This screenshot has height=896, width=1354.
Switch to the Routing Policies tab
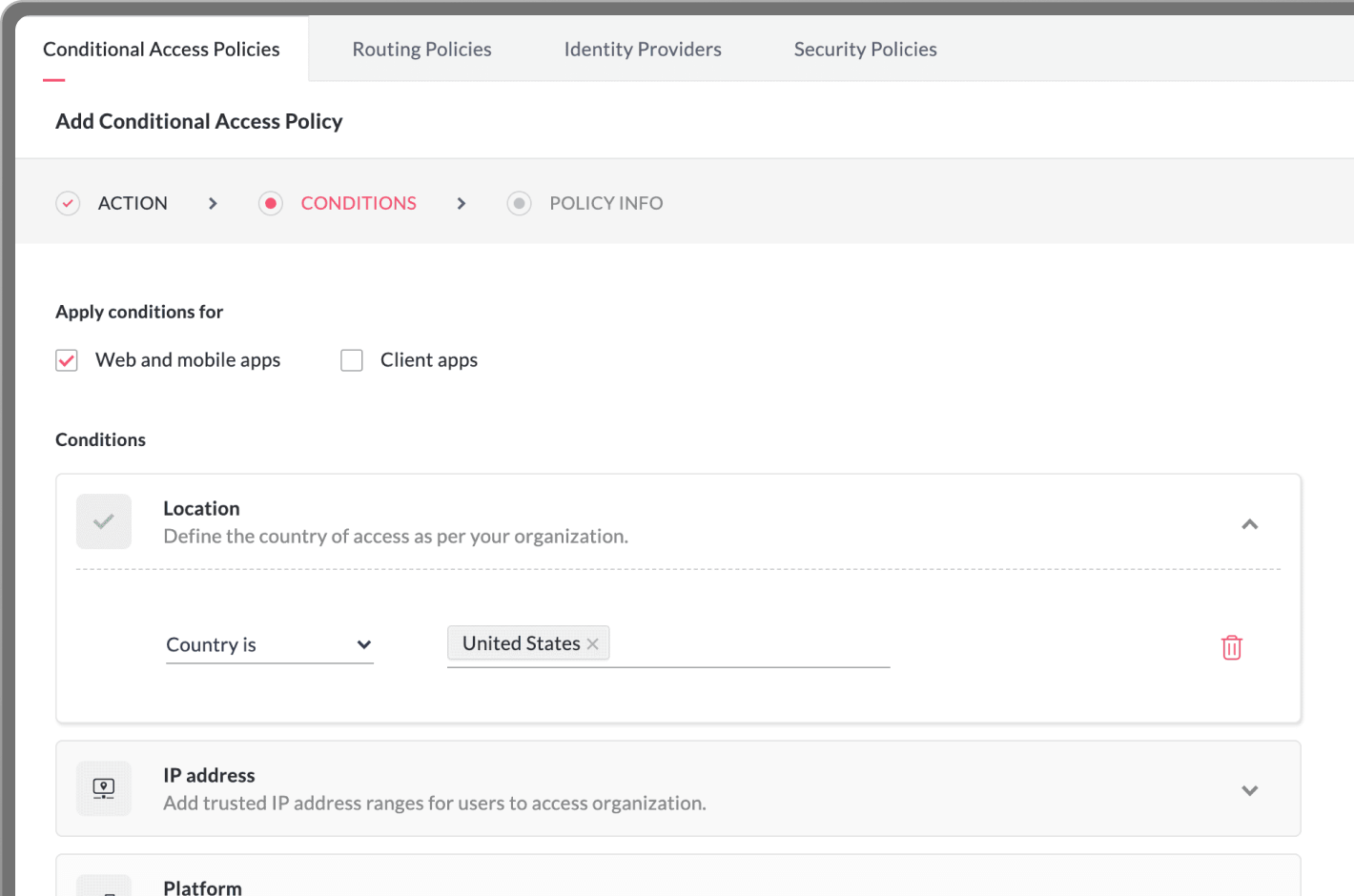(x=421, y=49)
